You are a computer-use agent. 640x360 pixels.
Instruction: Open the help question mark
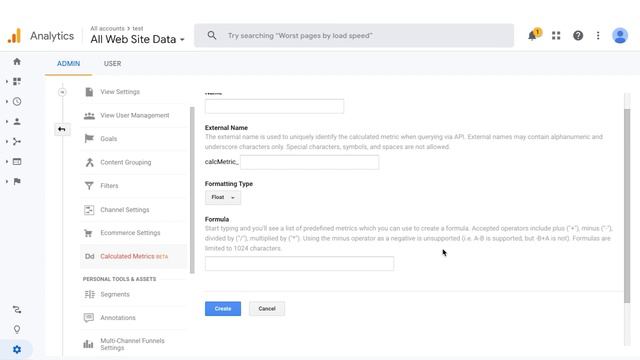[x=578, y=36]
